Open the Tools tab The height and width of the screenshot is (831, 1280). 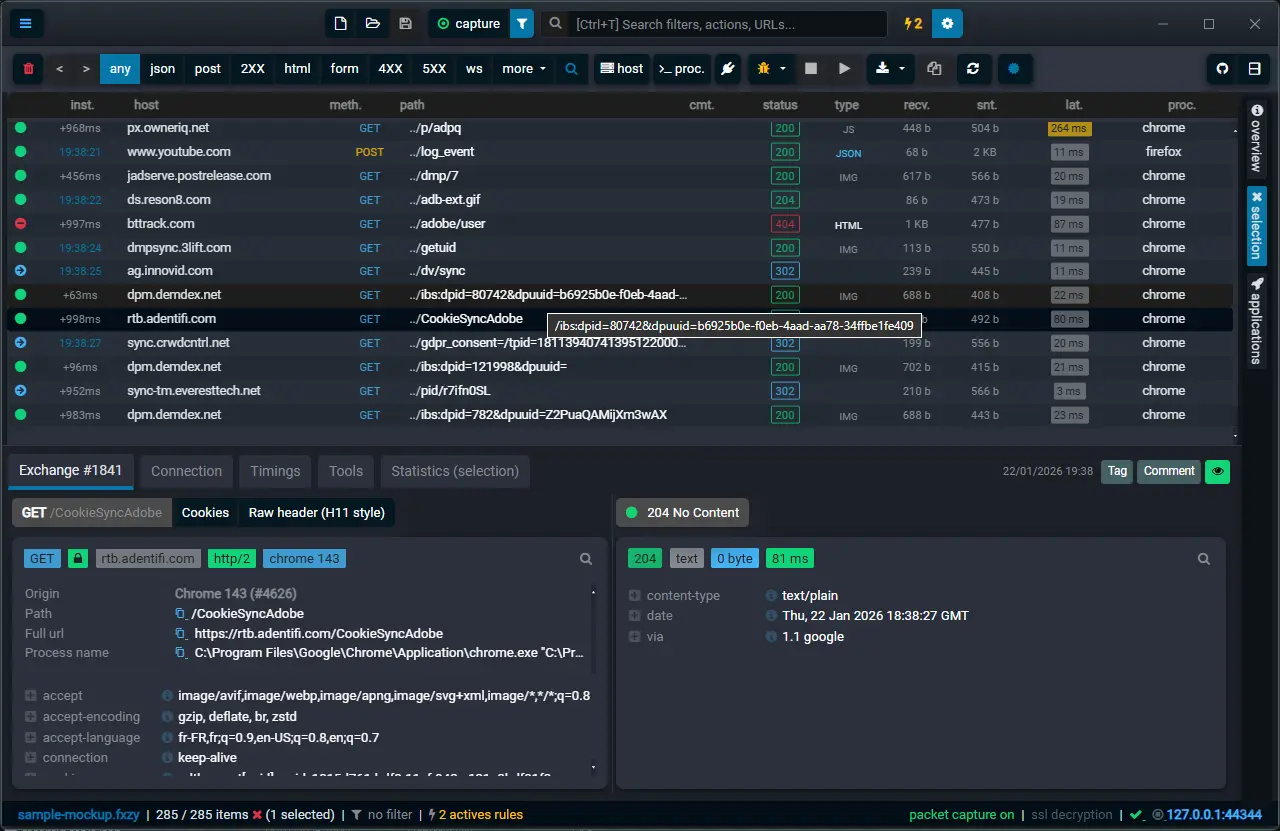tap(346, 471)
